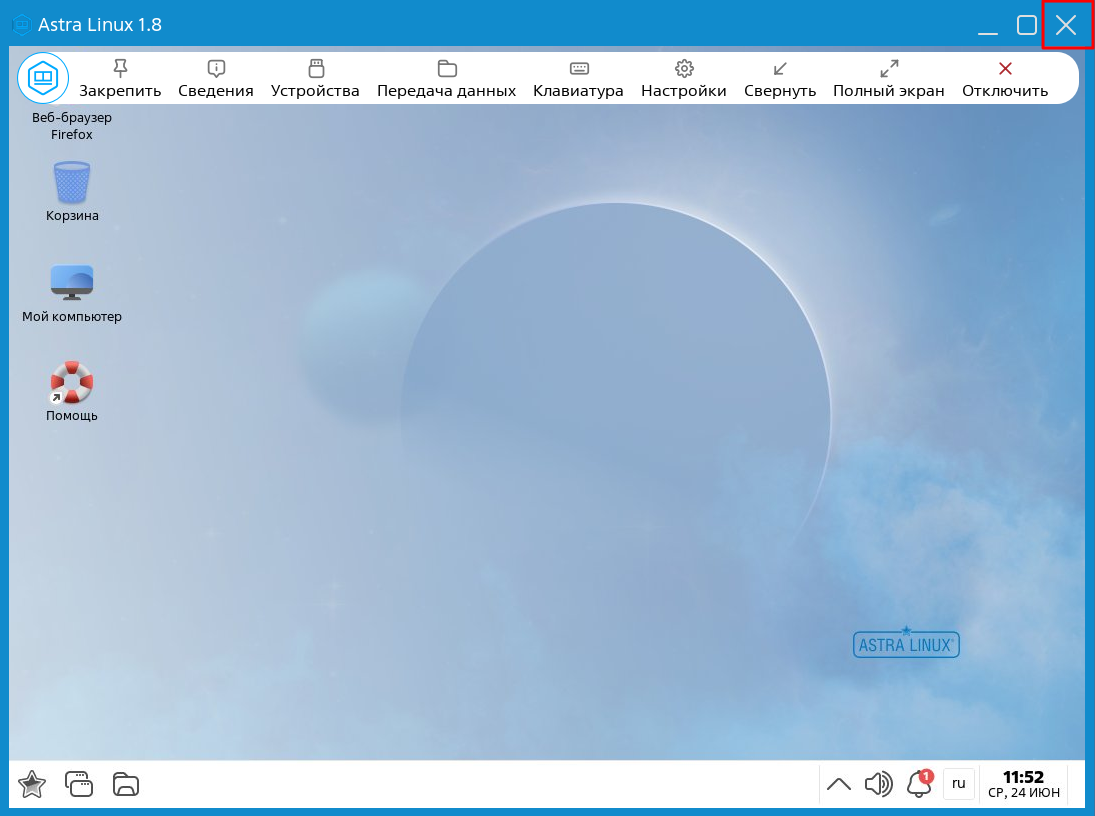
Task: Close the Astra Linux 1.8 window
Action: click(1066, 25)
